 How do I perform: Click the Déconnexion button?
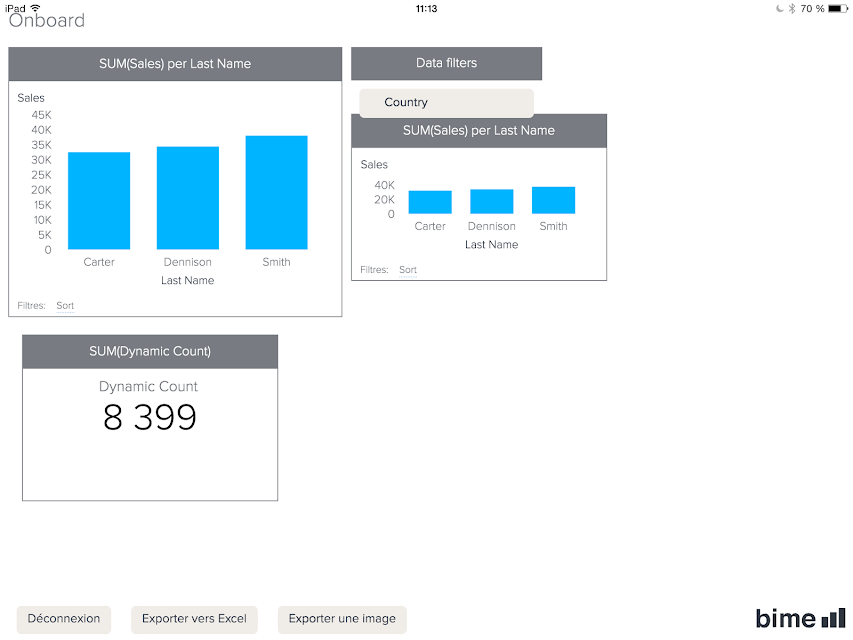[64, 619]
